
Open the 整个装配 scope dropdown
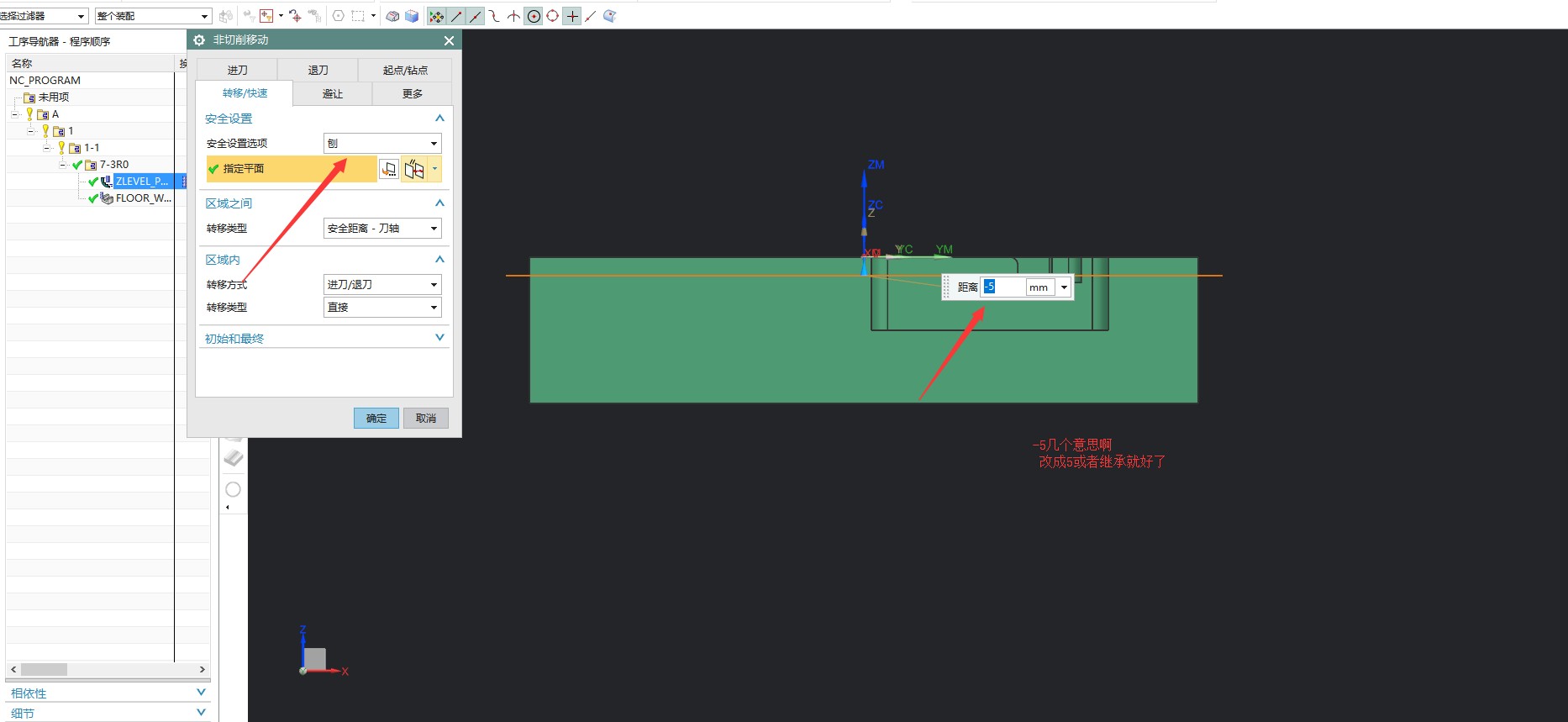coord(152,16)
